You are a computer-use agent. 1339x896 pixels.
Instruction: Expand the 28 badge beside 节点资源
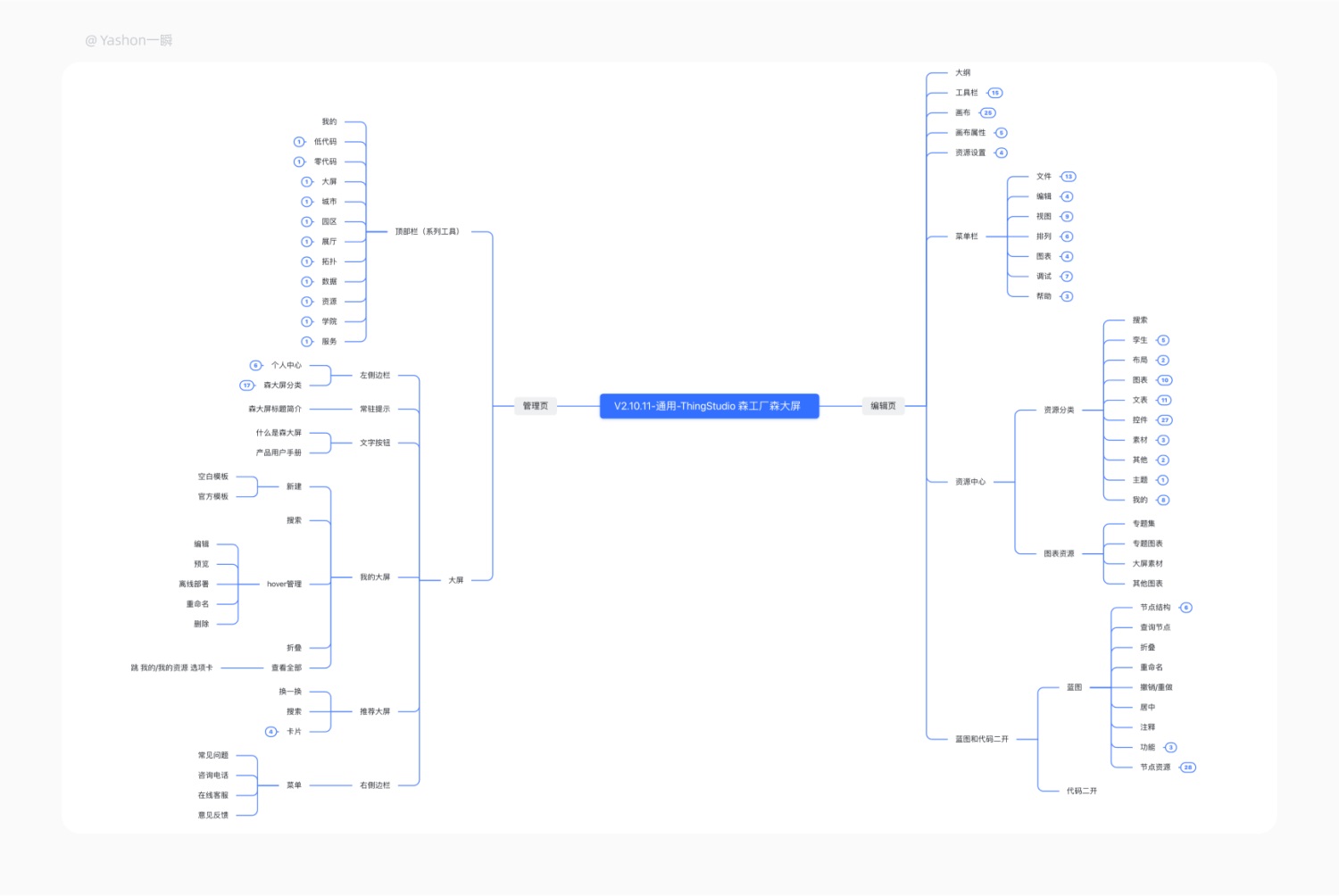tap(1188, 767)
